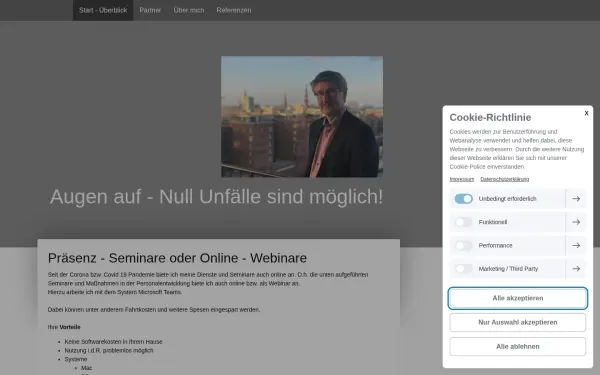Go to Partner navigation item

(x=150, y=10)
